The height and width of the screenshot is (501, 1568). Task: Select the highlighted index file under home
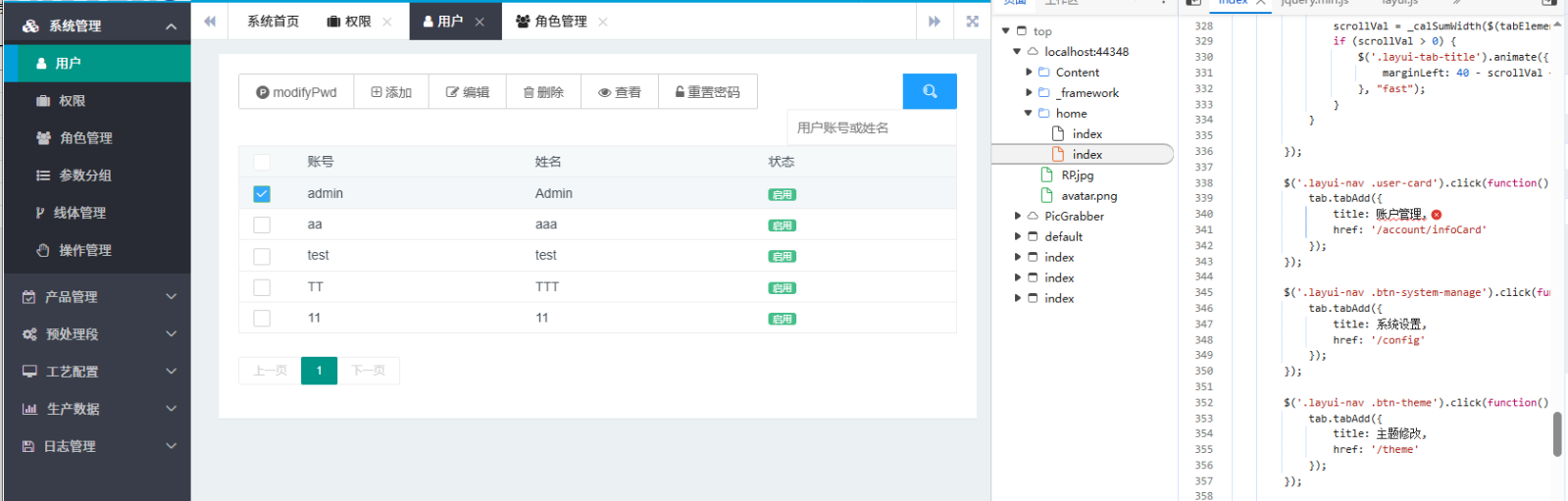coord(1083,155)
